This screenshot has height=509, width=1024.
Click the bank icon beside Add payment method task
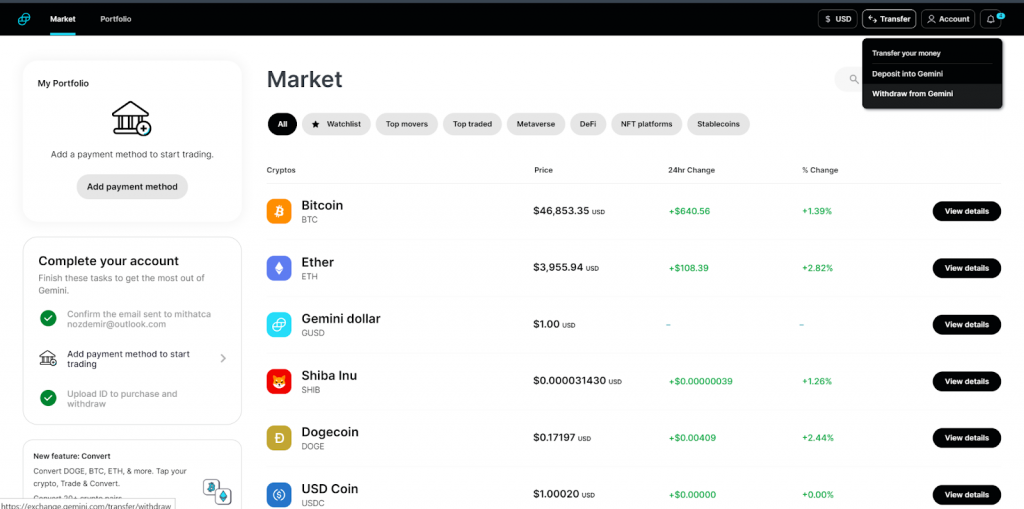(48, 358)
